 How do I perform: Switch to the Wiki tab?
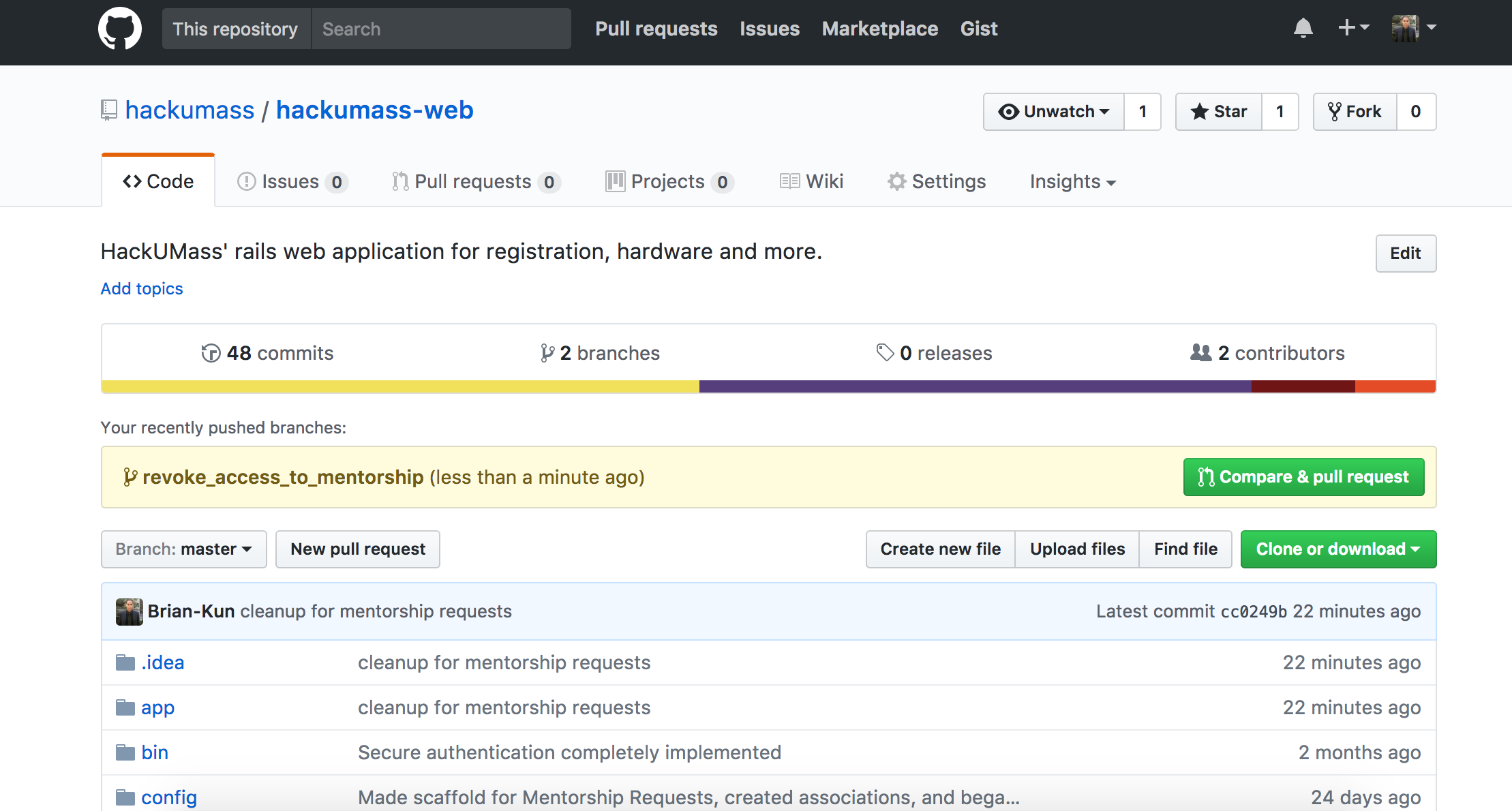coord(812,181)
